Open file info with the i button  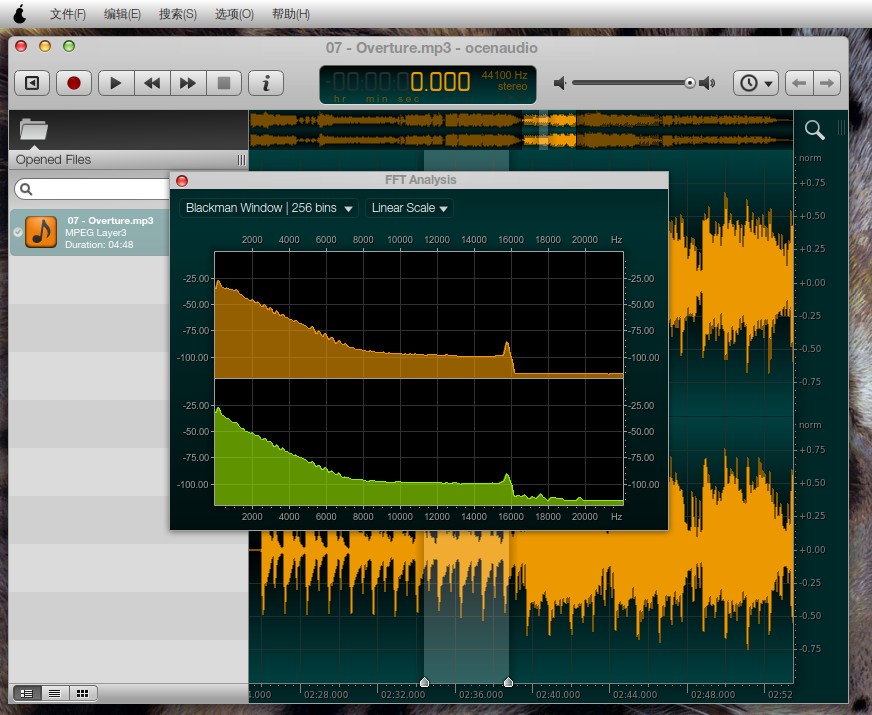[266, 83]
